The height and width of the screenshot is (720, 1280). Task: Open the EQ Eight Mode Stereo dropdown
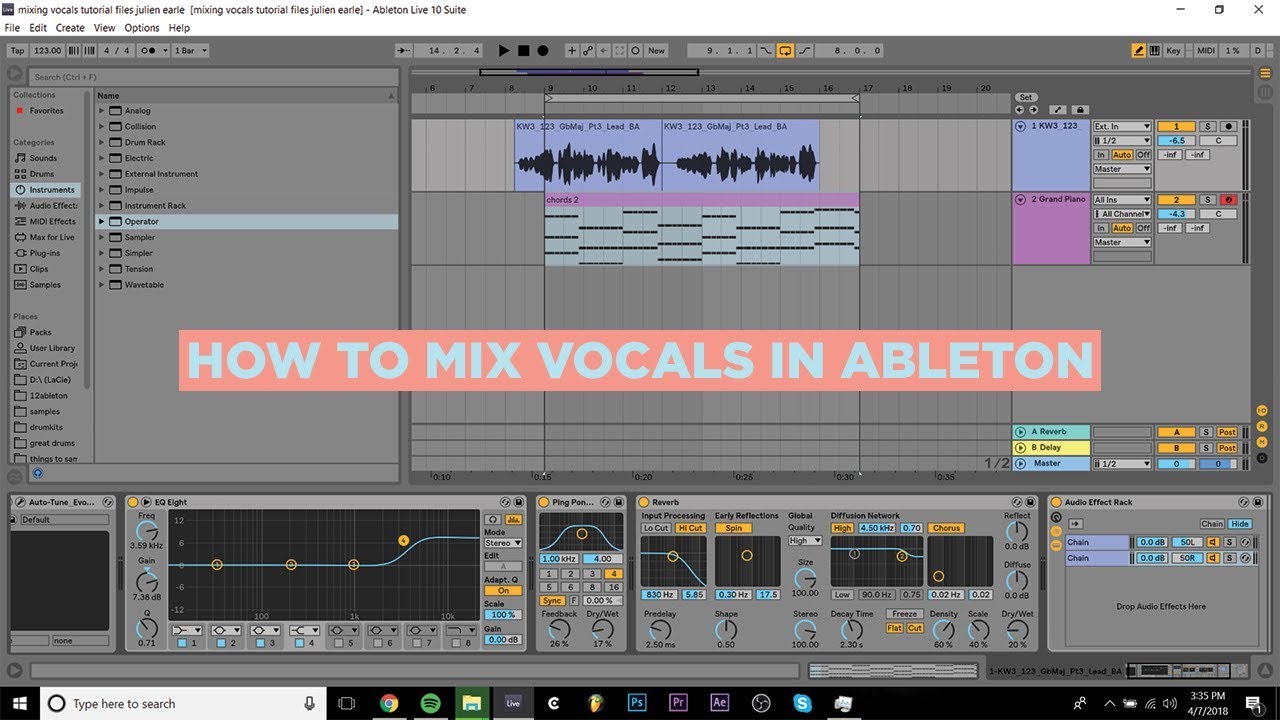coord(503,543)
